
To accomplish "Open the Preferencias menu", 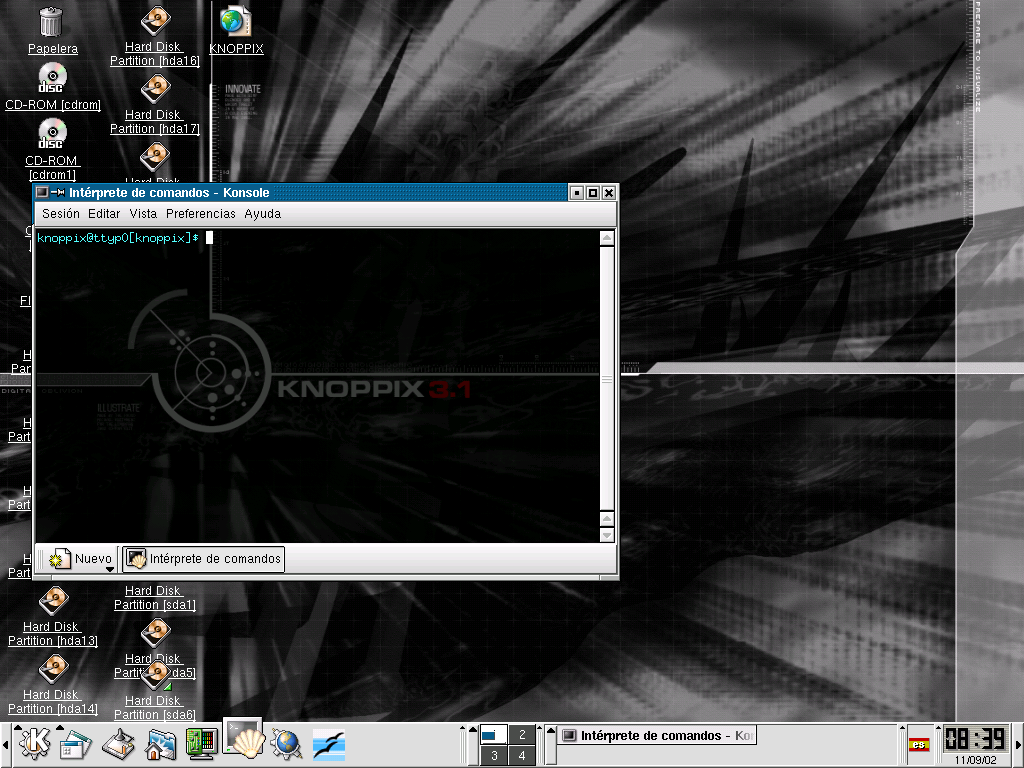I will pyautogui.click(x=200, y=214).
